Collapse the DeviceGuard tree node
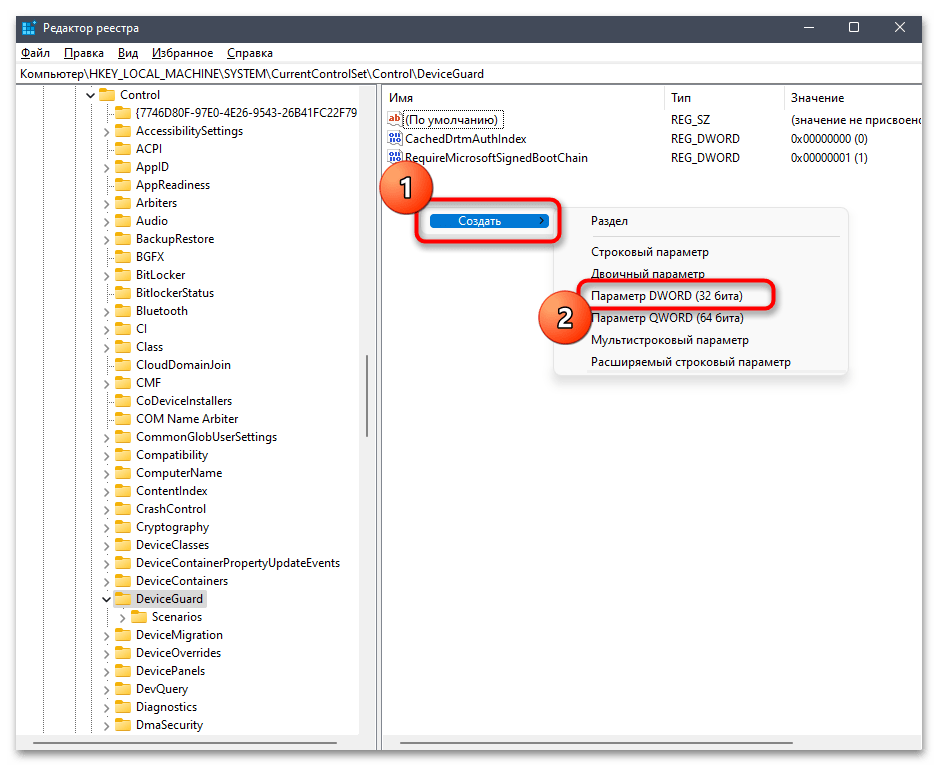The height and width of the screenshot is (766, 938). tap(106, 599)
